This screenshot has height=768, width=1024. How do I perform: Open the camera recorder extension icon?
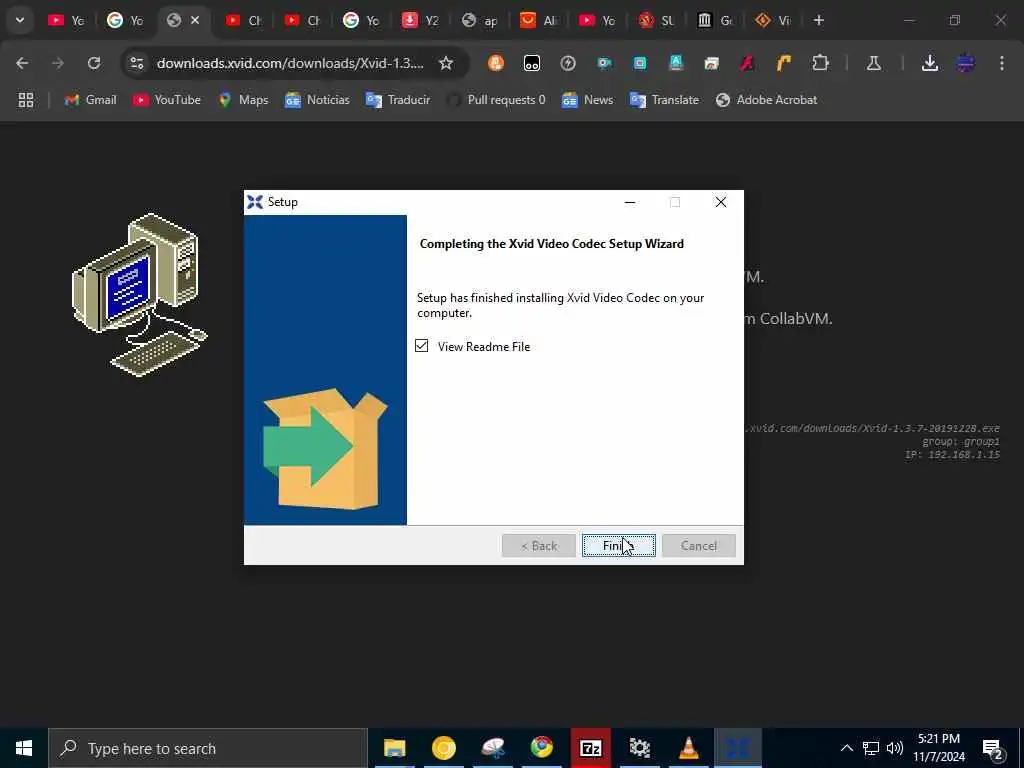coord(604,63)
